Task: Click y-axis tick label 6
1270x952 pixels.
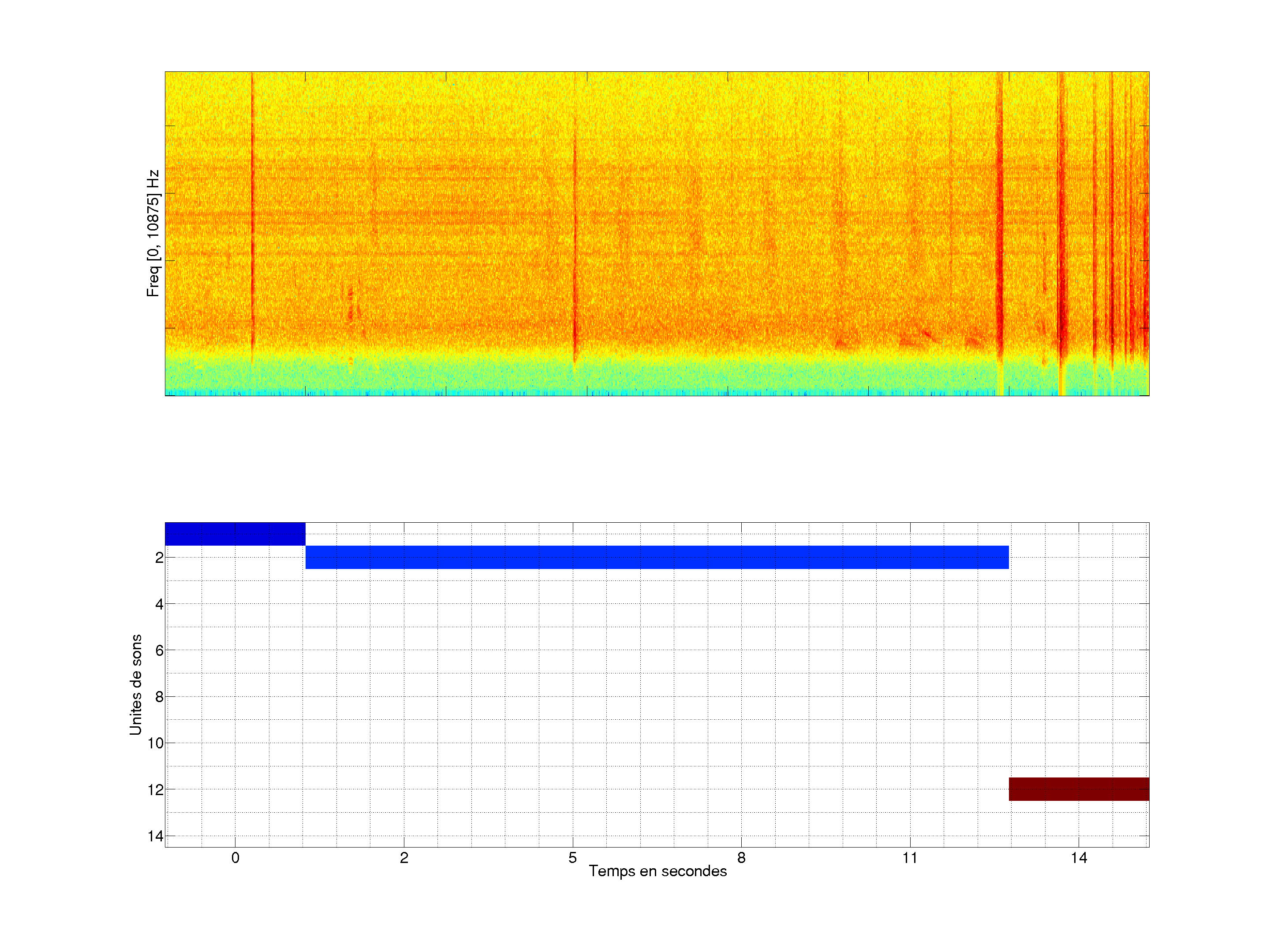Action: pos(159,650)
